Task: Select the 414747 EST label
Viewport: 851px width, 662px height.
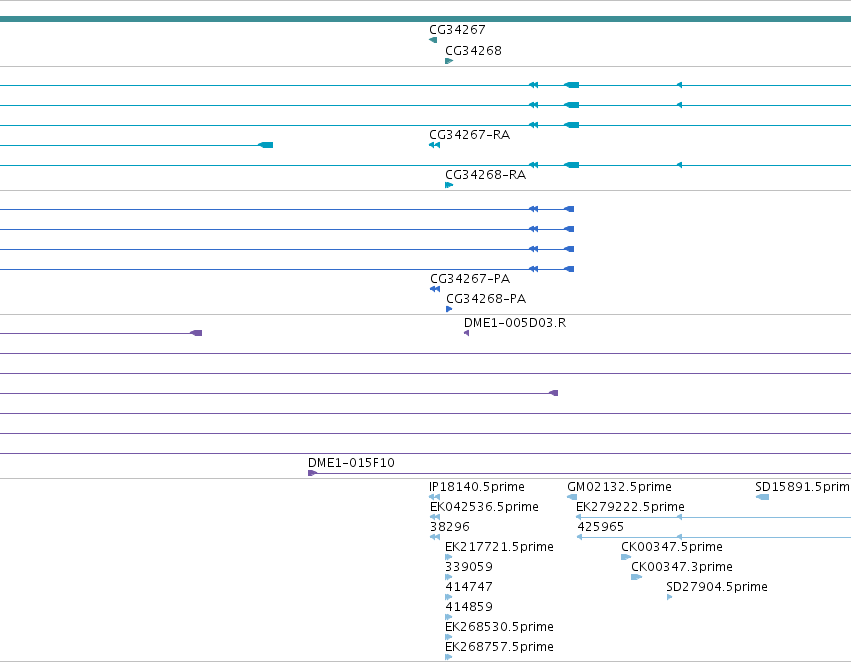Action: pos(469,587)
